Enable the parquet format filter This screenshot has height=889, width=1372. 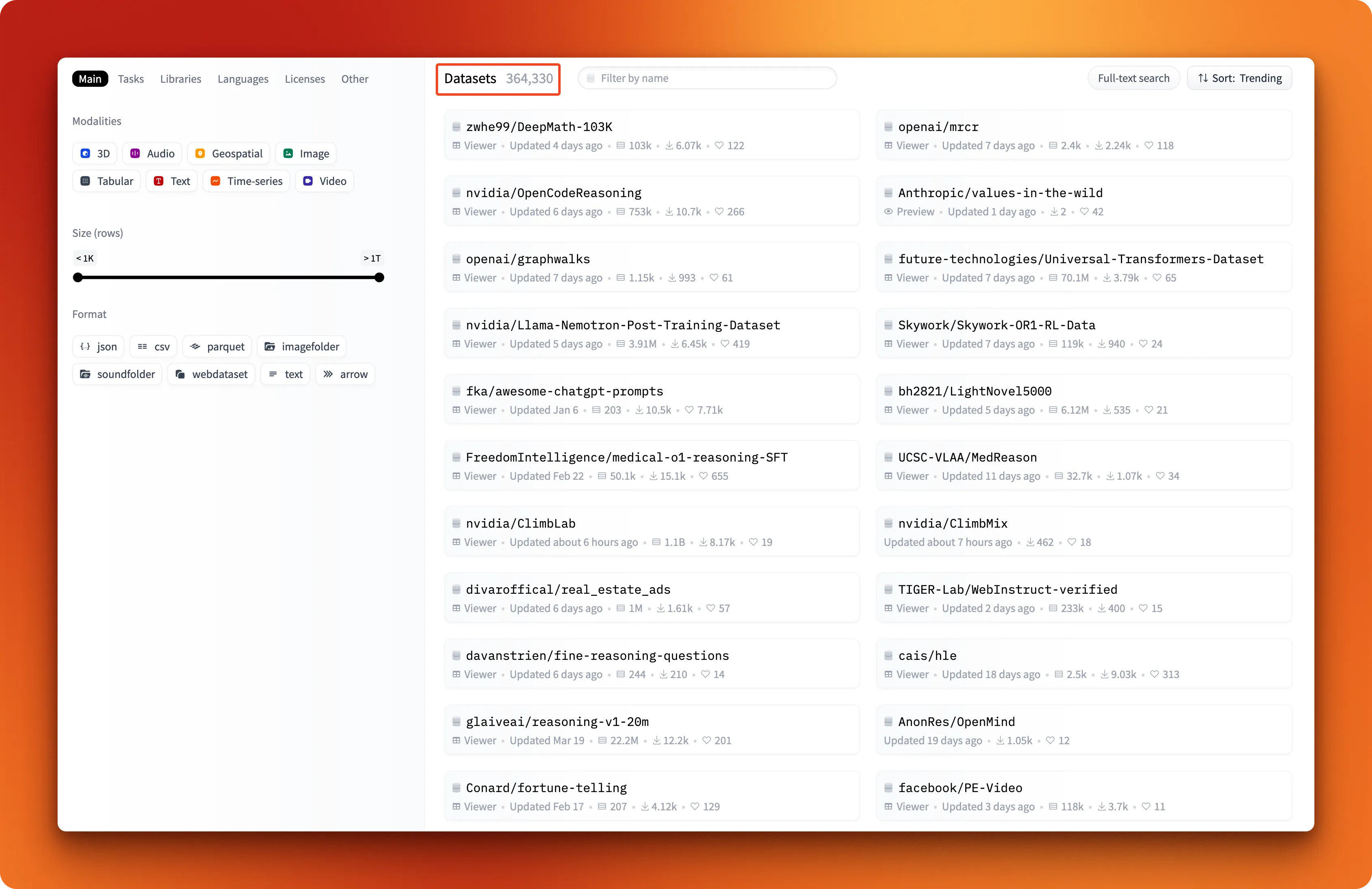click(x=217, y=346)
